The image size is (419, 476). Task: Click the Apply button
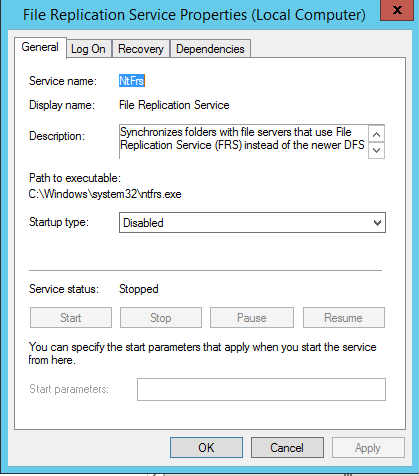click(x=368, y=448)
